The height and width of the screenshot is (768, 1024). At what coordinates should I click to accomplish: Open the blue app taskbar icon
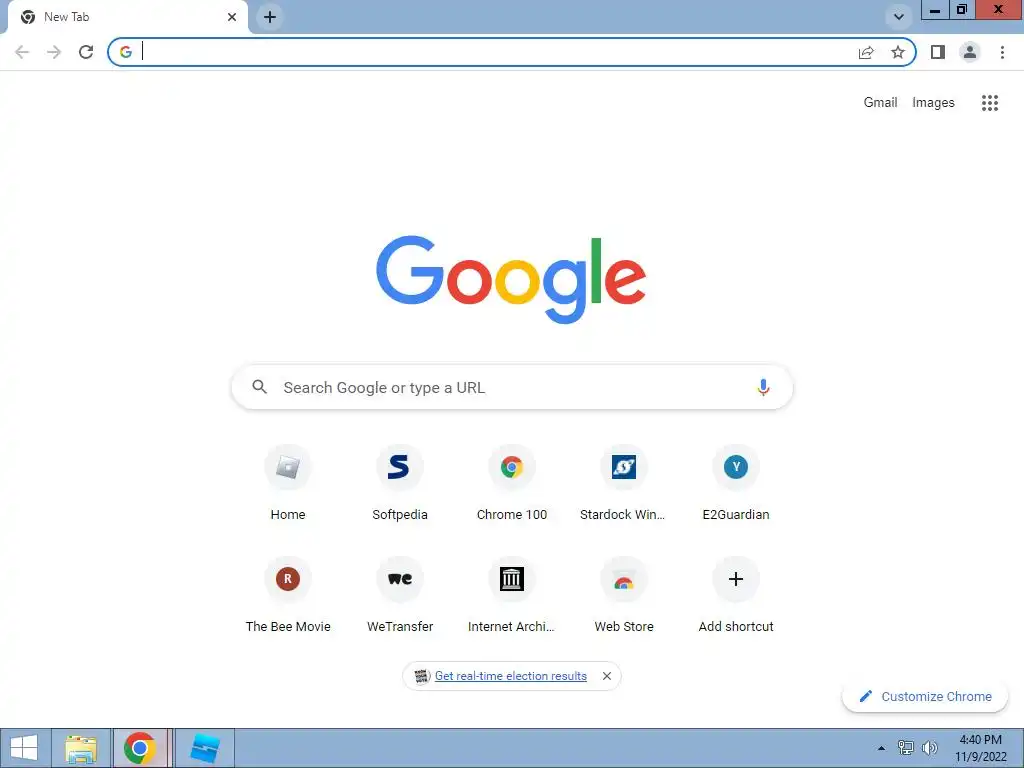pos(204,748)
